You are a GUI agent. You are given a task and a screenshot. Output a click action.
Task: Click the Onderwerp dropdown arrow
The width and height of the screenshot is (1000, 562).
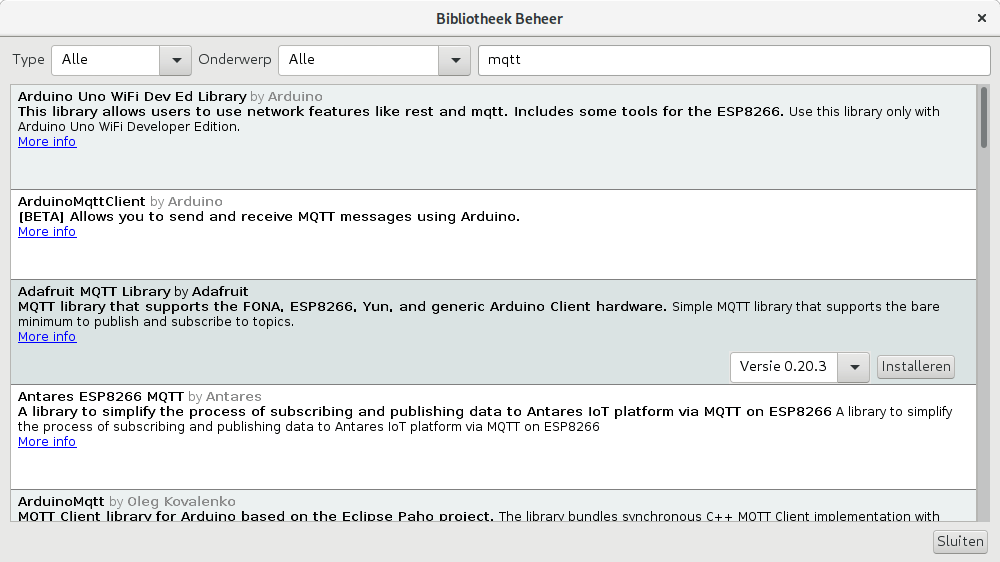tap(455, 60)
